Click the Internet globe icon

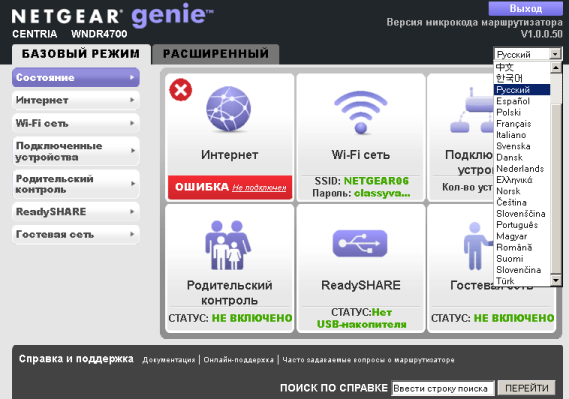(228, 109)
